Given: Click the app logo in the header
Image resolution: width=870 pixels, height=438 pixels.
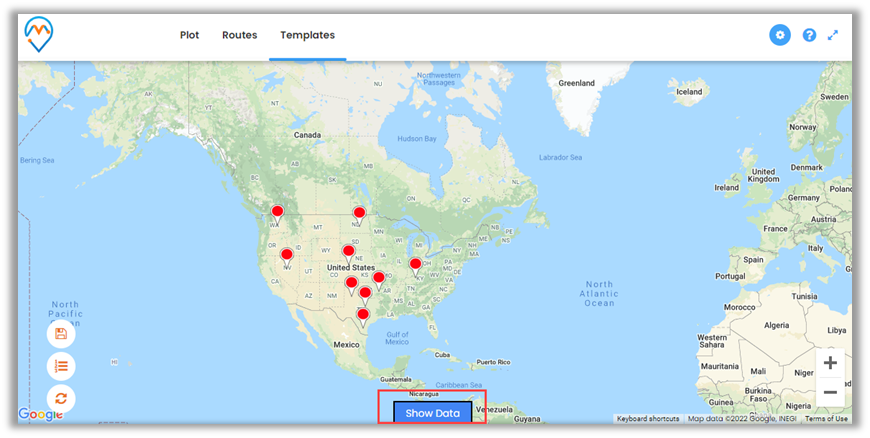Looking at the screenshot, I should tap(38, 33).
